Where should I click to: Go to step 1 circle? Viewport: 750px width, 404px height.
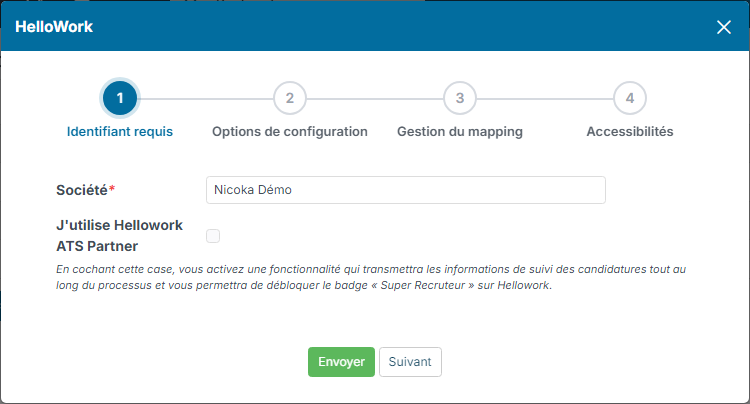tap(120, 98)
